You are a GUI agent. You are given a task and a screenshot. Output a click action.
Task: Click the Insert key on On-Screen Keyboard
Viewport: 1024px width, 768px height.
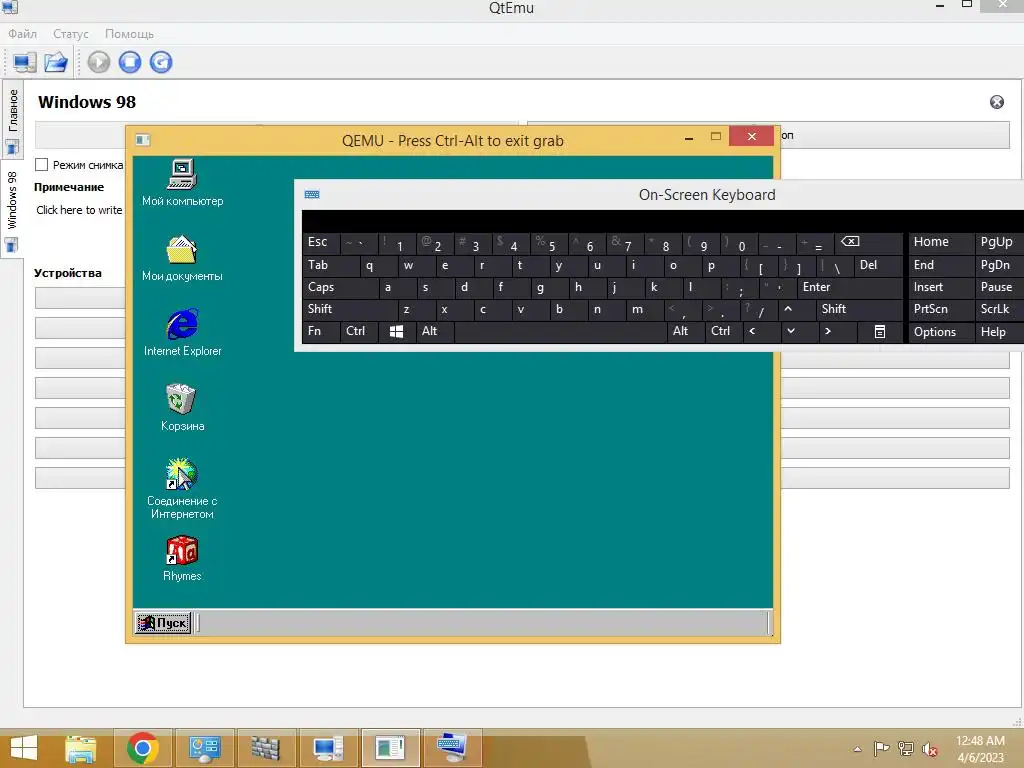[x=940, y=287]
